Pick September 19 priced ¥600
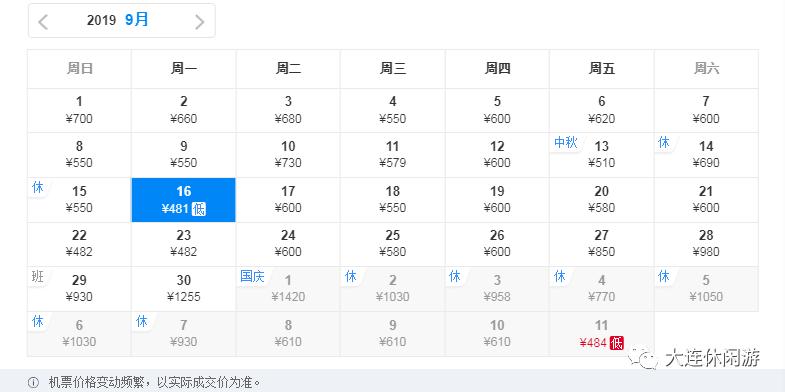 coord(497,200)
